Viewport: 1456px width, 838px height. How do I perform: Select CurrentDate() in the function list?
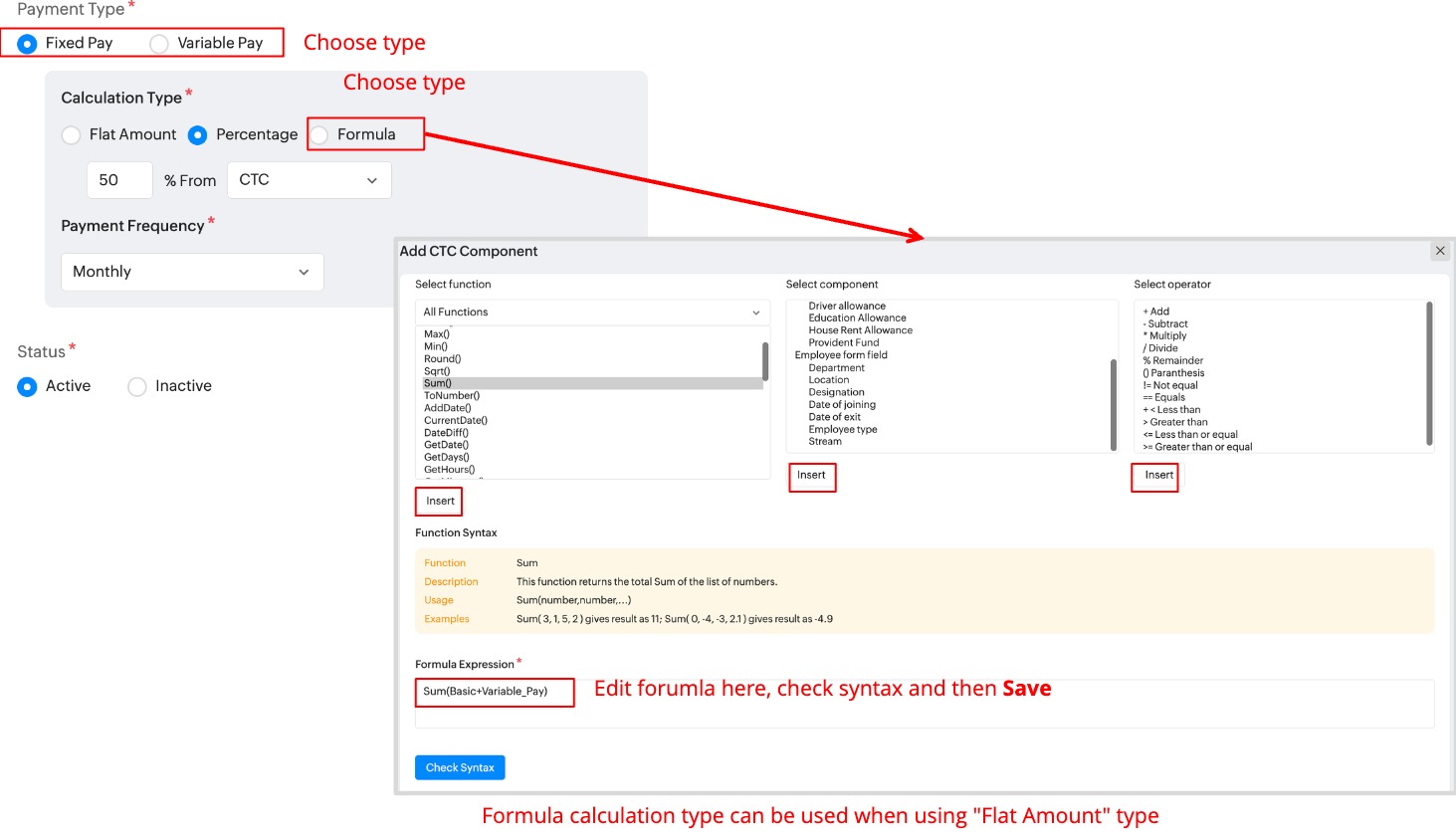(x=456, y=420)
